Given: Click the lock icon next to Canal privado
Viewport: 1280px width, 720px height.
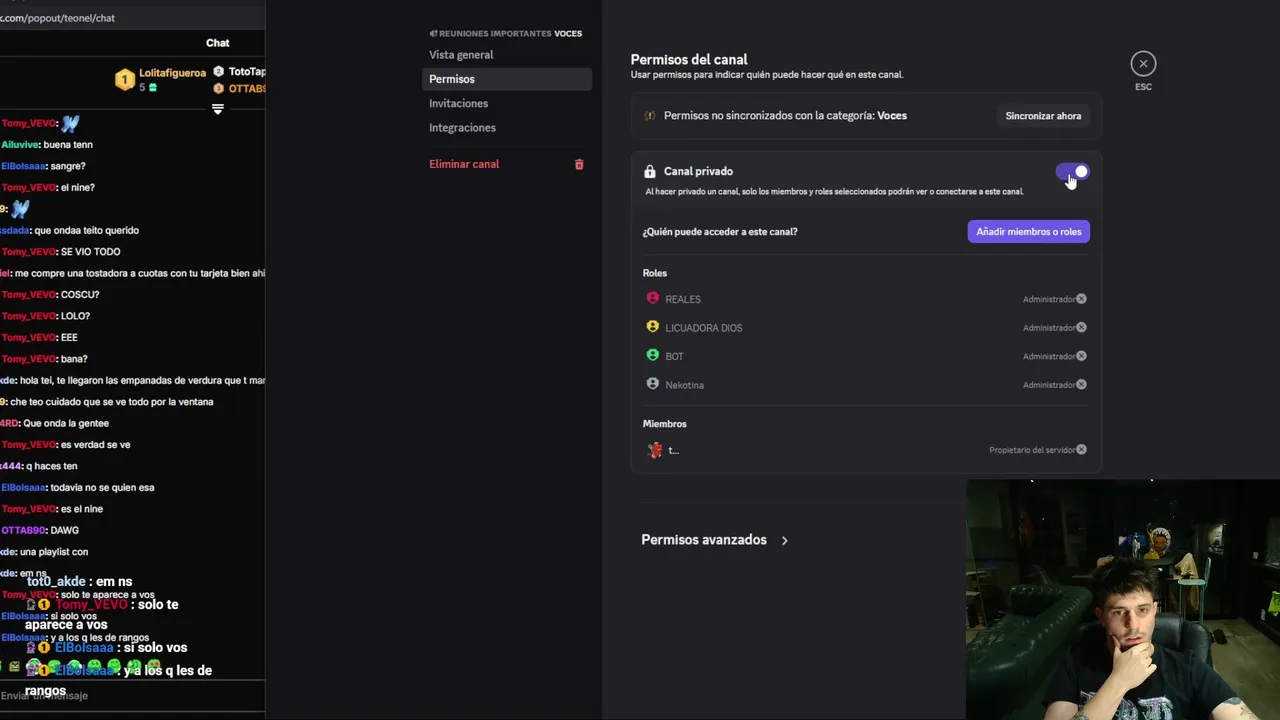Looking at the screenshot, I should click(x=650, y=172).
